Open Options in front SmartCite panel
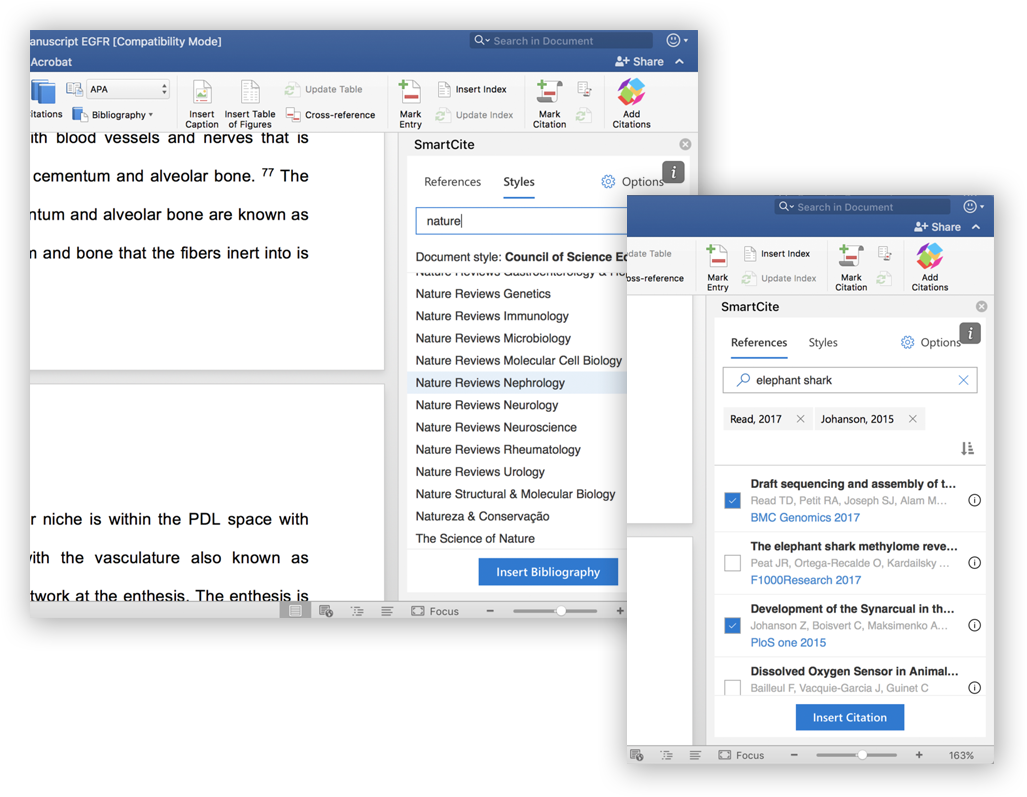This screenshot has width=1027, height=797. click(x=930, y=343)
